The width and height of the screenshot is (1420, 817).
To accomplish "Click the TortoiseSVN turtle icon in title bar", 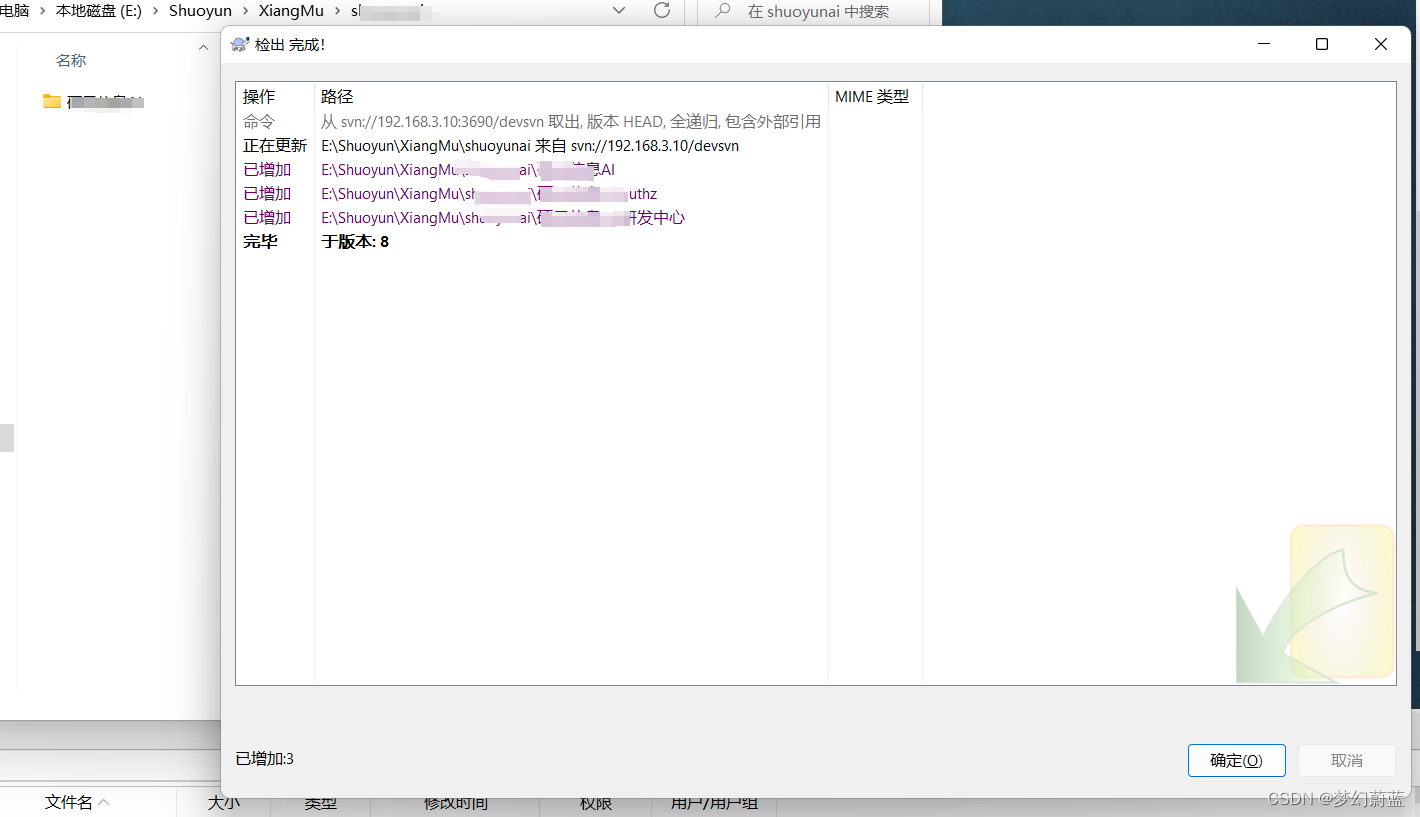I will (x=239, y=44).
